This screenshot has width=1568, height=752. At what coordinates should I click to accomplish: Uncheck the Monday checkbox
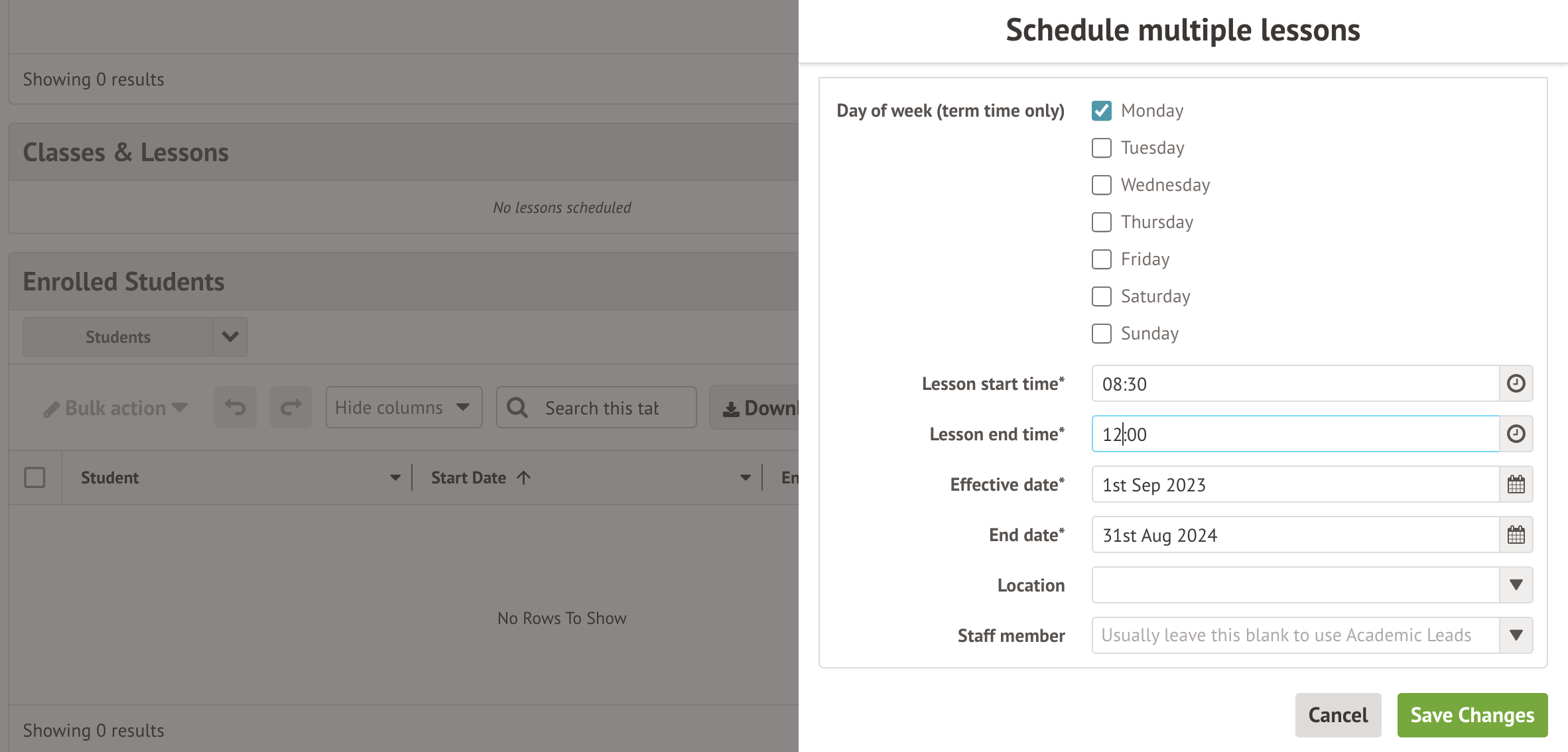coord(1101,111)
